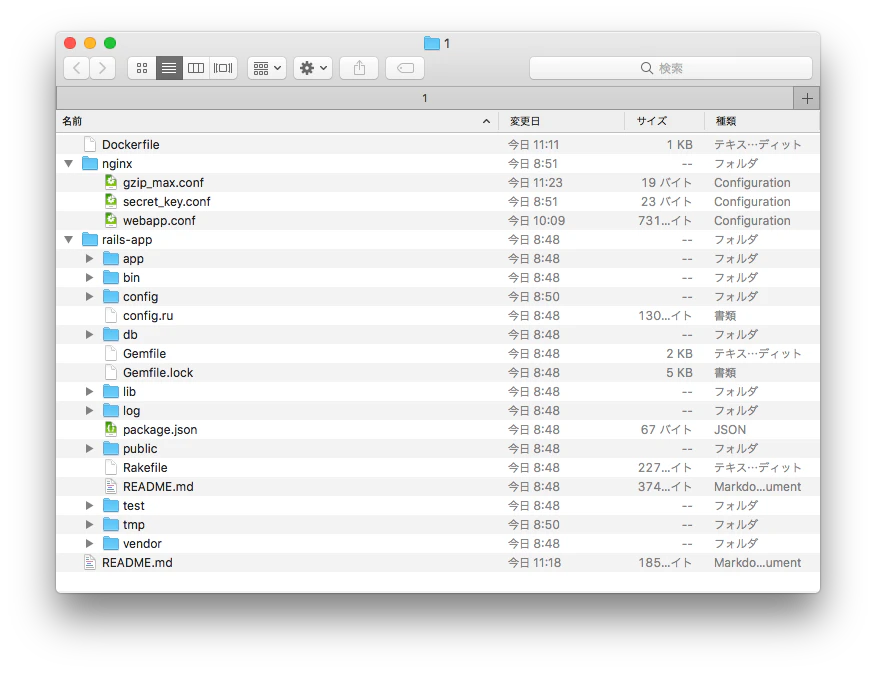Sort by the 名前 column header
Image resolution: width=876 pixels, height=673 pixels.
(x=277, y=121)
